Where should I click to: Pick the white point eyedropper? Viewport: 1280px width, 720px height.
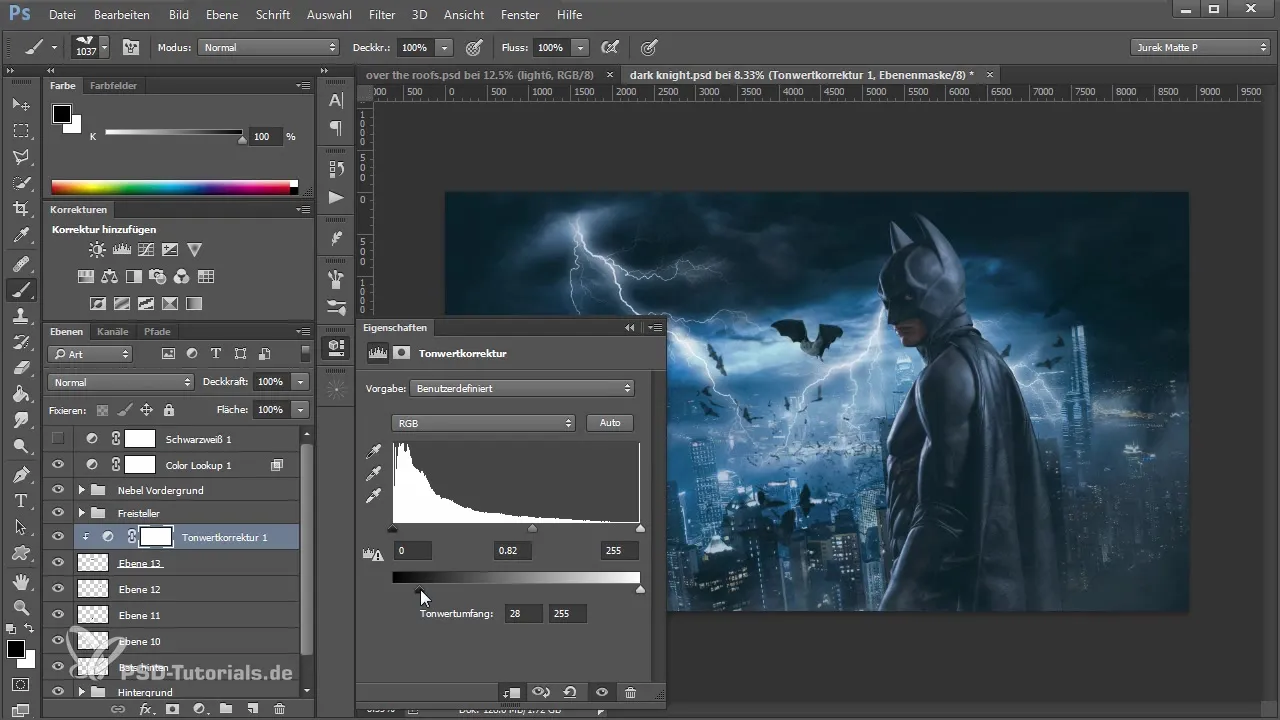[375, 496]
